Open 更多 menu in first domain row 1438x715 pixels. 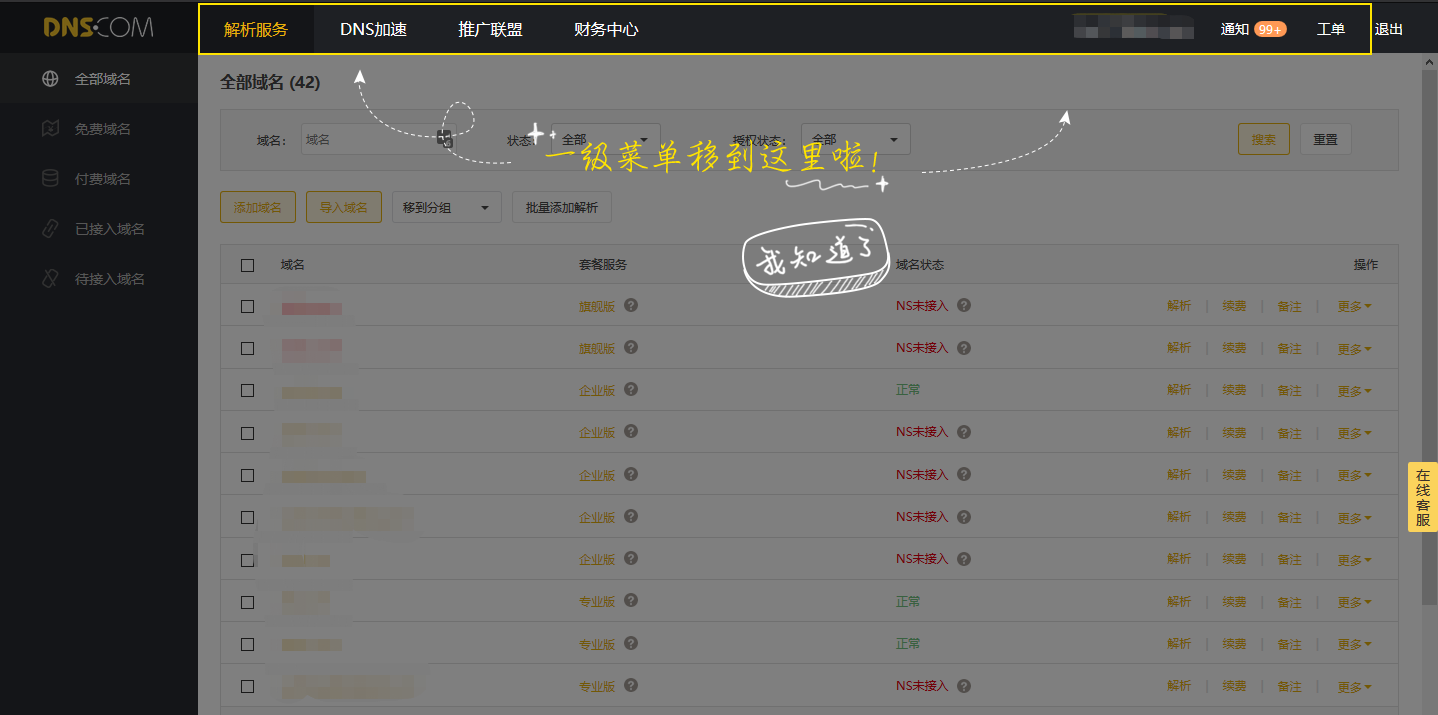click(1354, 307)
